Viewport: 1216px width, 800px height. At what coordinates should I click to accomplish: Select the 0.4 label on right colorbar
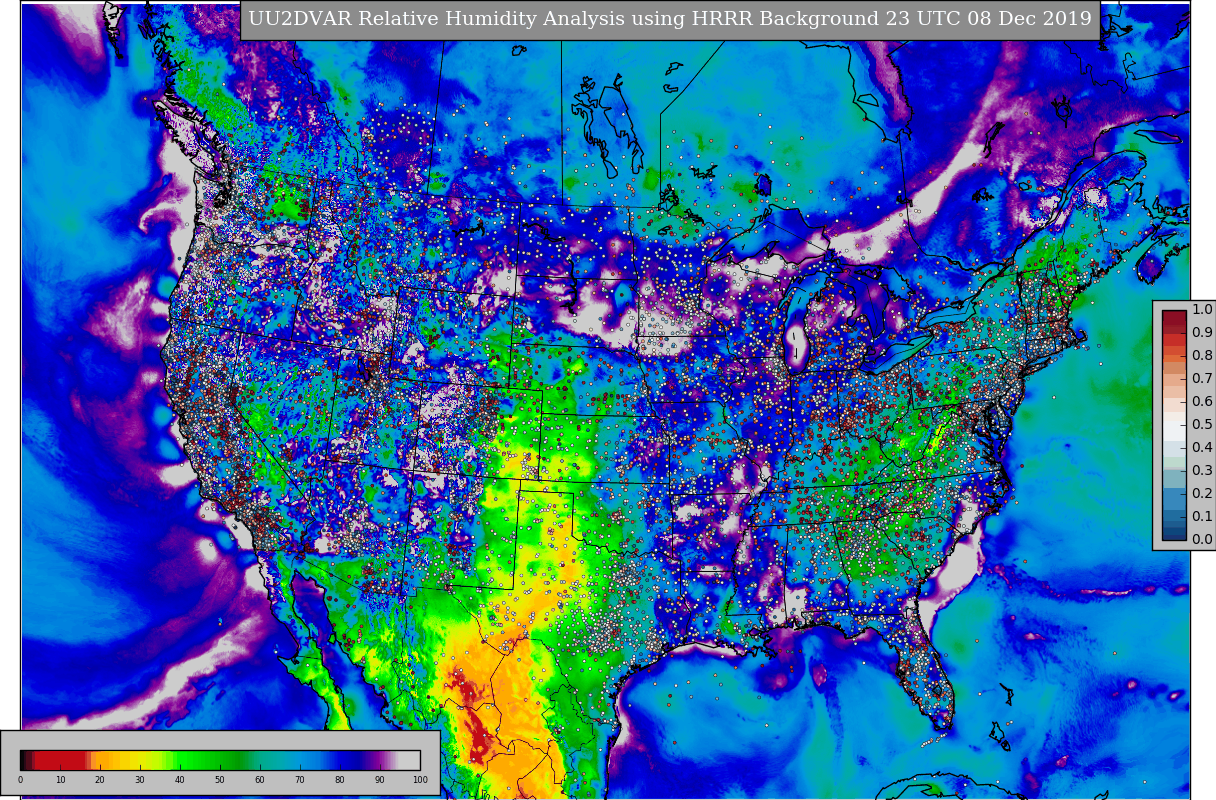click(x=1202, y=448)
